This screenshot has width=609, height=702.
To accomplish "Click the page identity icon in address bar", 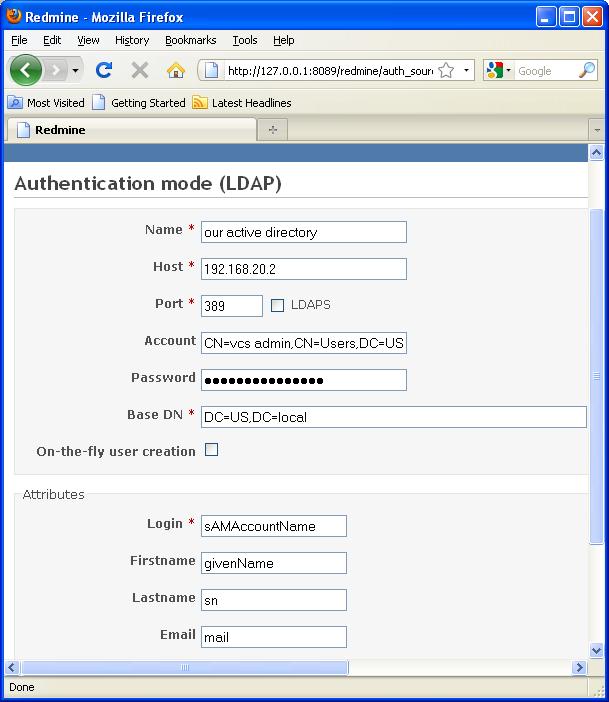I will pos(211,70).
